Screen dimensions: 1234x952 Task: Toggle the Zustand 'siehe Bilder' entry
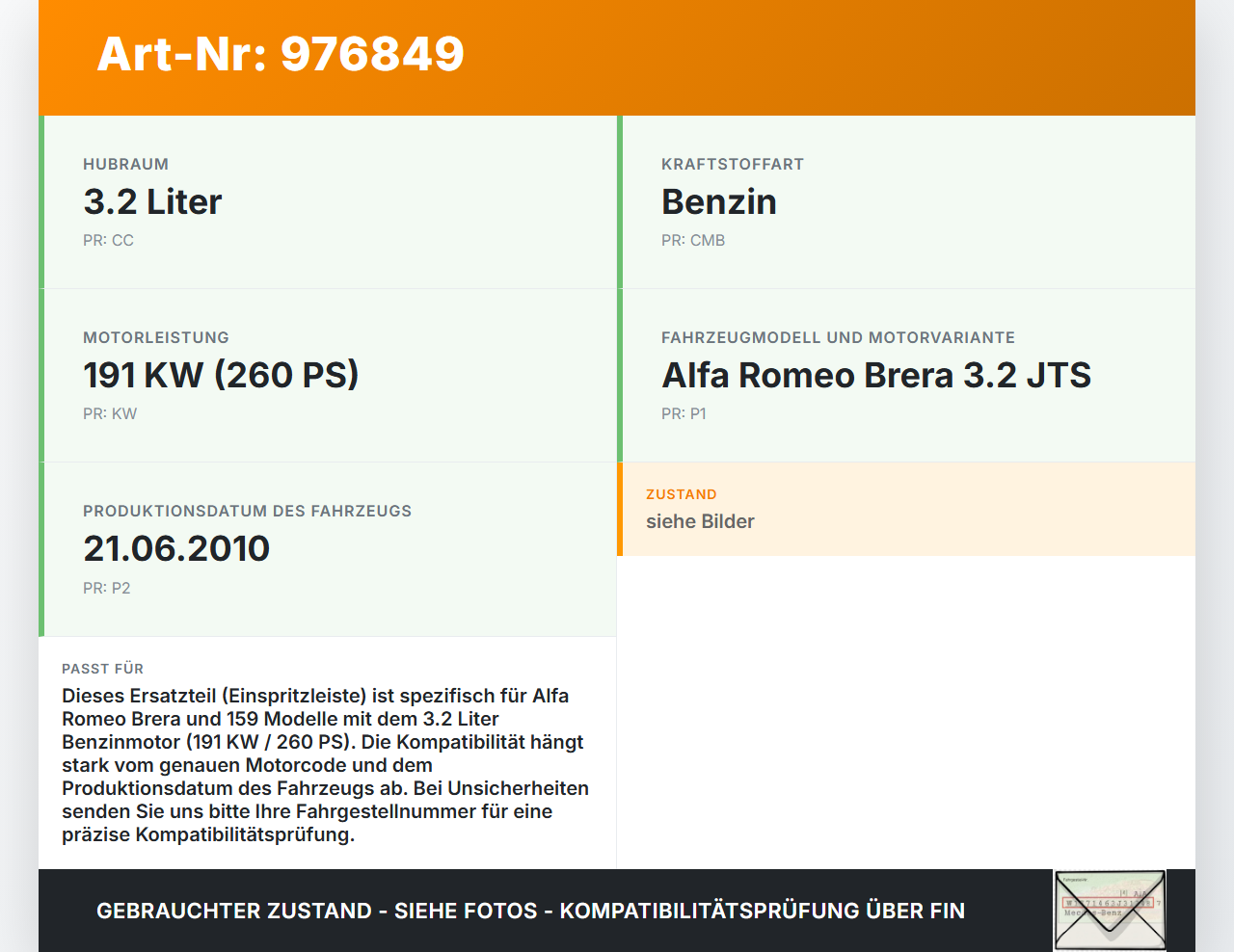point(700,521)
